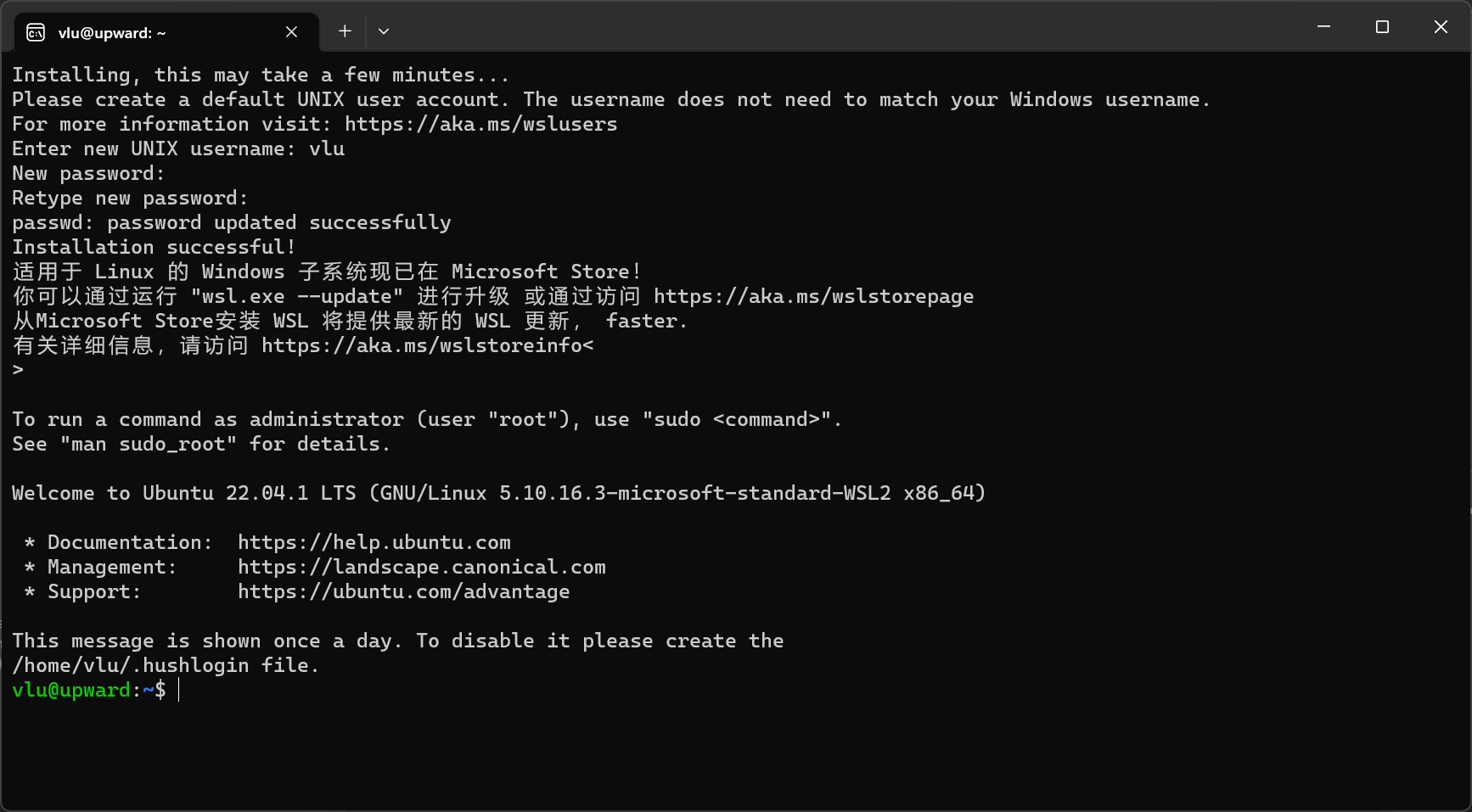Click the passwd: password updated successfully line
Screen dimensions: 1472x812
pos(231,222)
